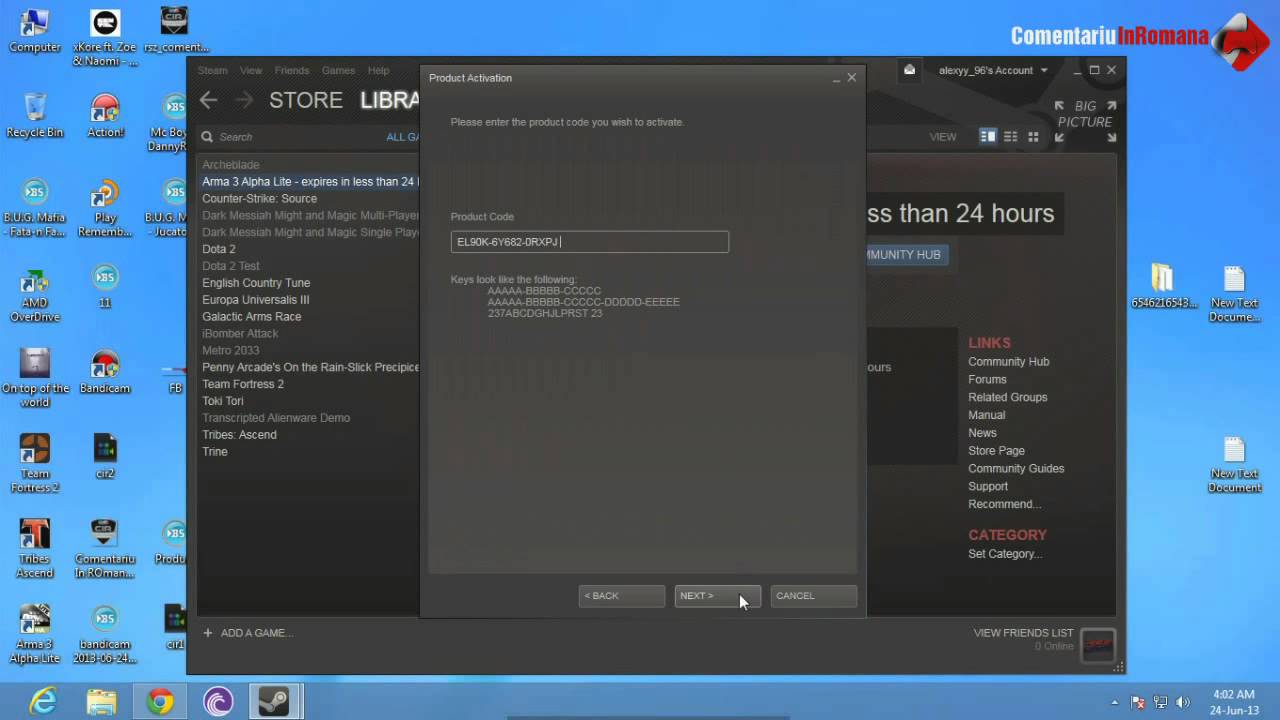Open the Steam inbox envelope icon
This screenshot has height=720, width=1280.
pyautogui.click(x=909, y=70)
